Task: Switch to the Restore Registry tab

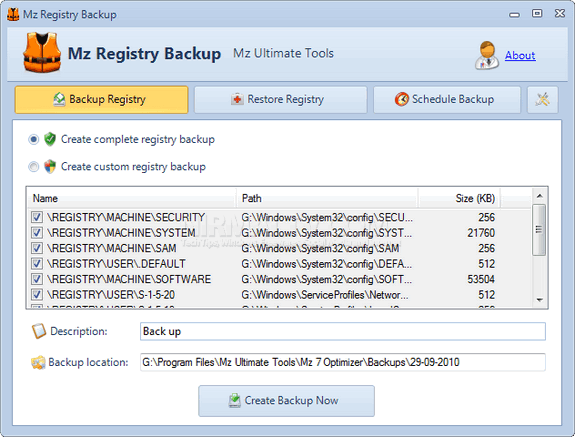Action: click(x=281, y=99)
